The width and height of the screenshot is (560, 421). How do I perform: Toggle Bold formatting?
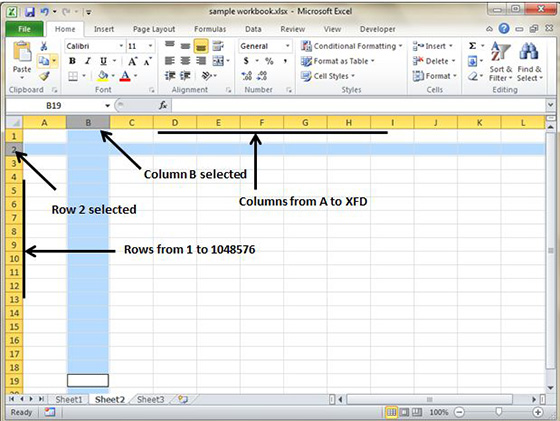tap(72, 61)
